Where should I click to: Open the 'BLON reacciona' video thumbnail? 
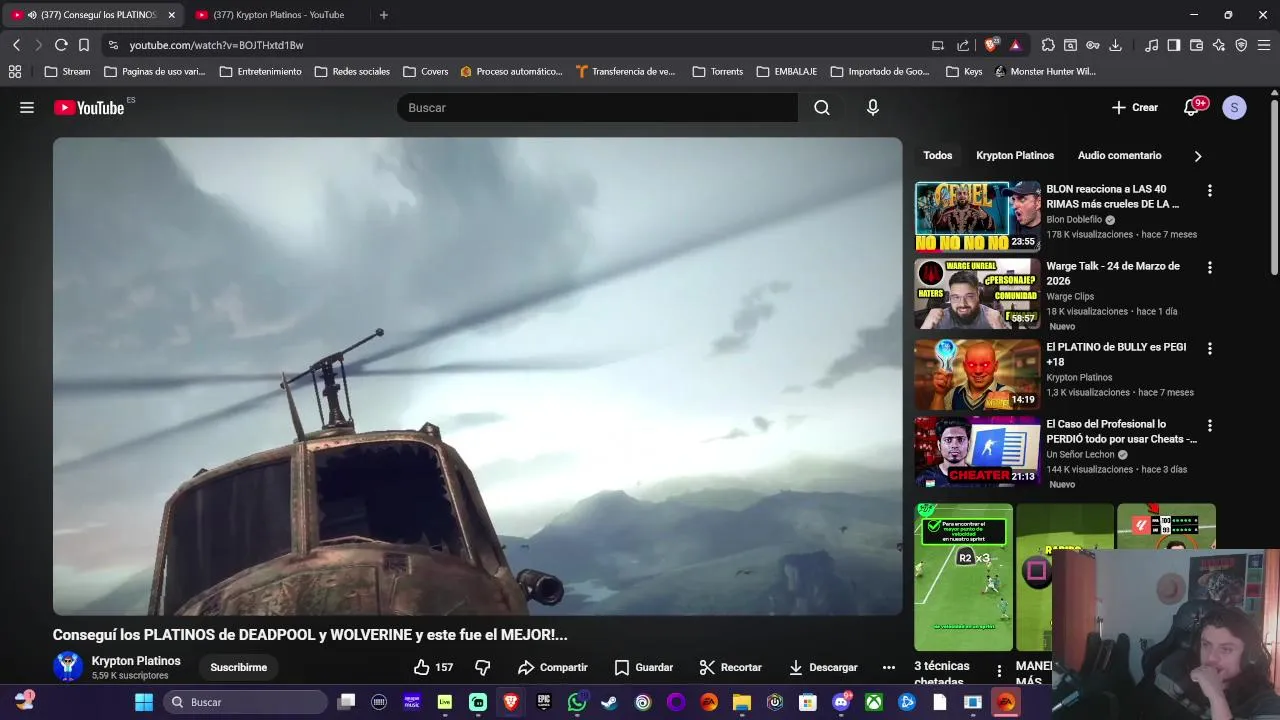click(978, 216)
